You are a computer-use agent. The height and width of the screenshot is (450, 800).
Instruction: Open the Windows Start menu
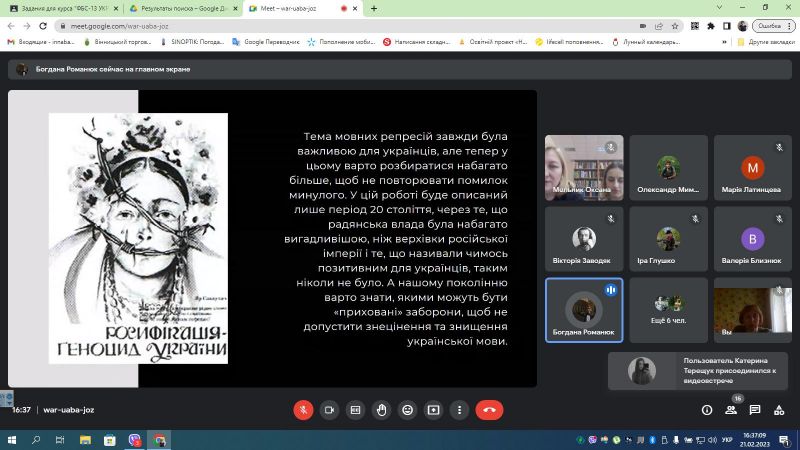click(x=12, y=440)
